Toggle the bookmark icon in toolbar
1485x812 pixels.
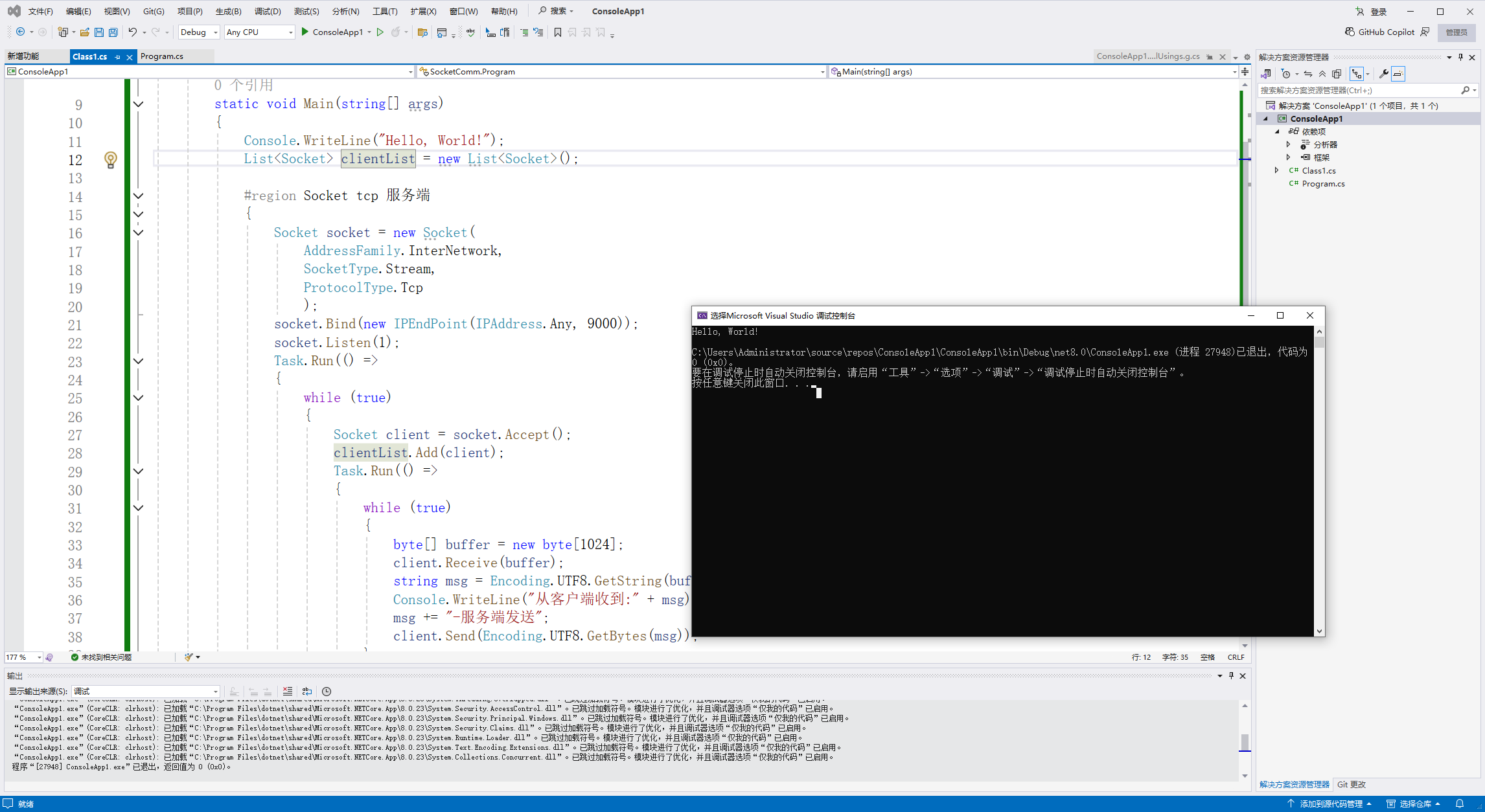(x=558, y=32)
